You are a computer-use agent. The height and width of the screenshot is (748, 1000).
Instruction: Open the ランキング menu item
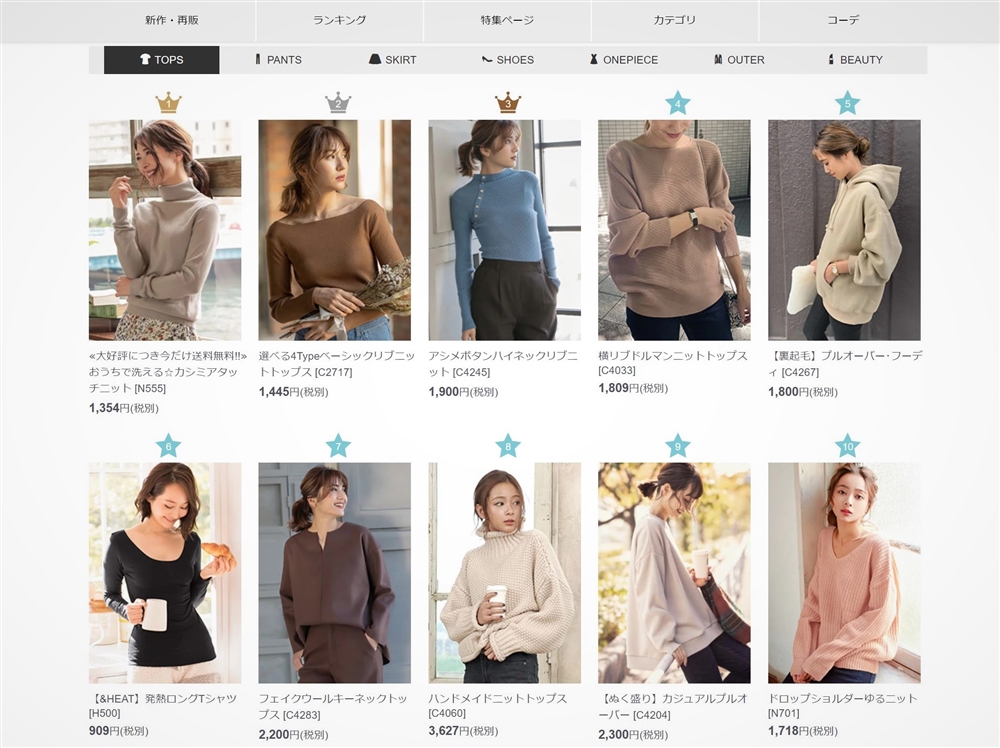coord(339,20)
